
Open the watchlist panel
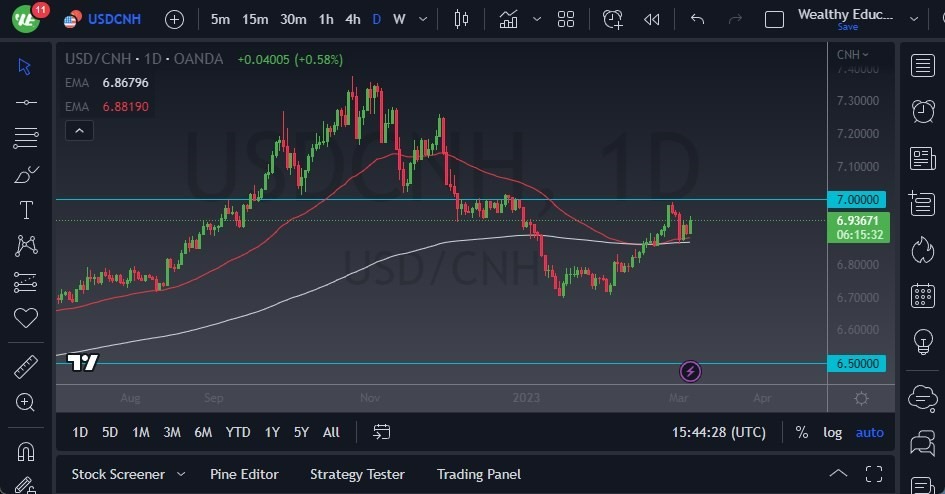coord(923,66)
